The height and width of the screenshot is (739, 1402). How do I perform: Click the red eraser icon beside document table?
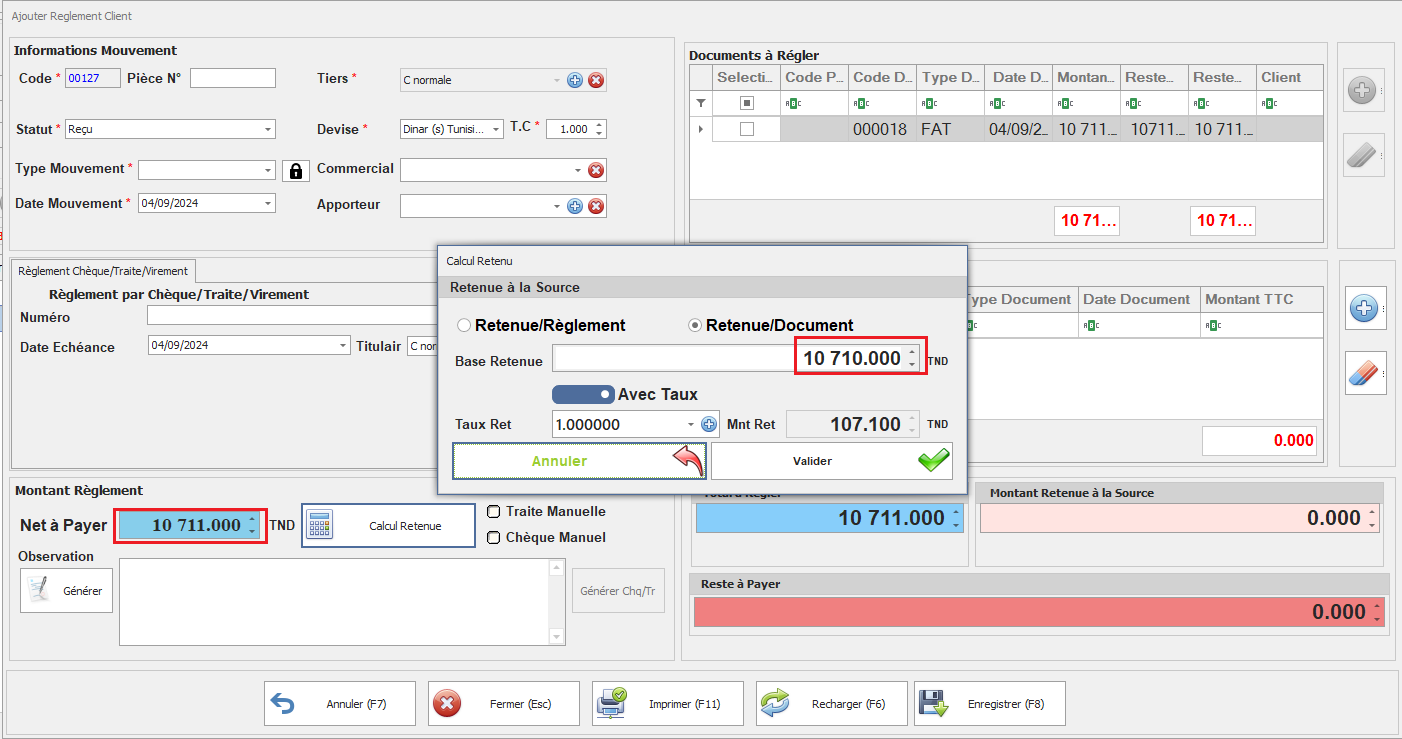tap(1364, 373)
